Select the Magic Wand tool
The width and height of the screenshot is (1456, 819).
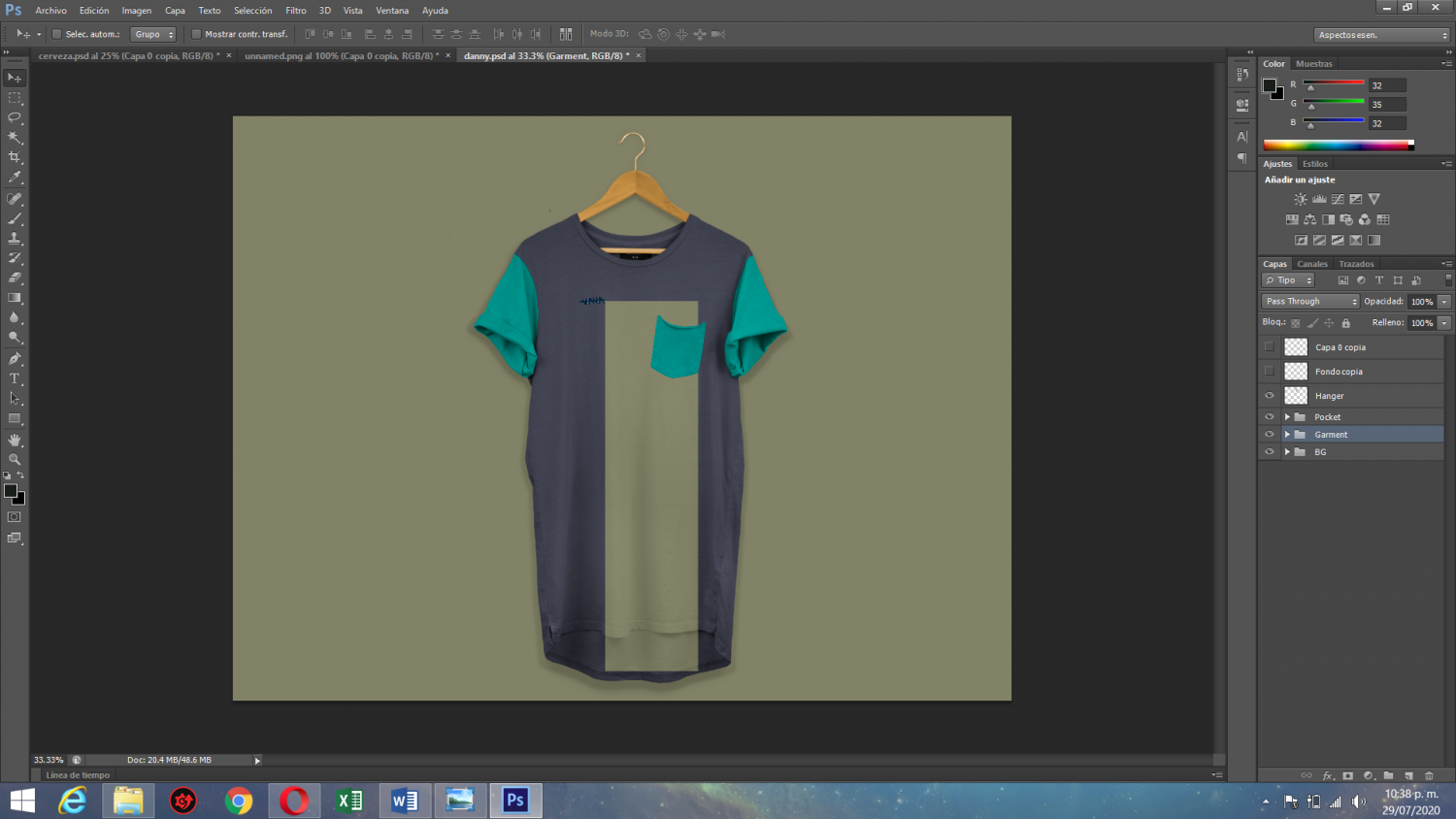15,138
